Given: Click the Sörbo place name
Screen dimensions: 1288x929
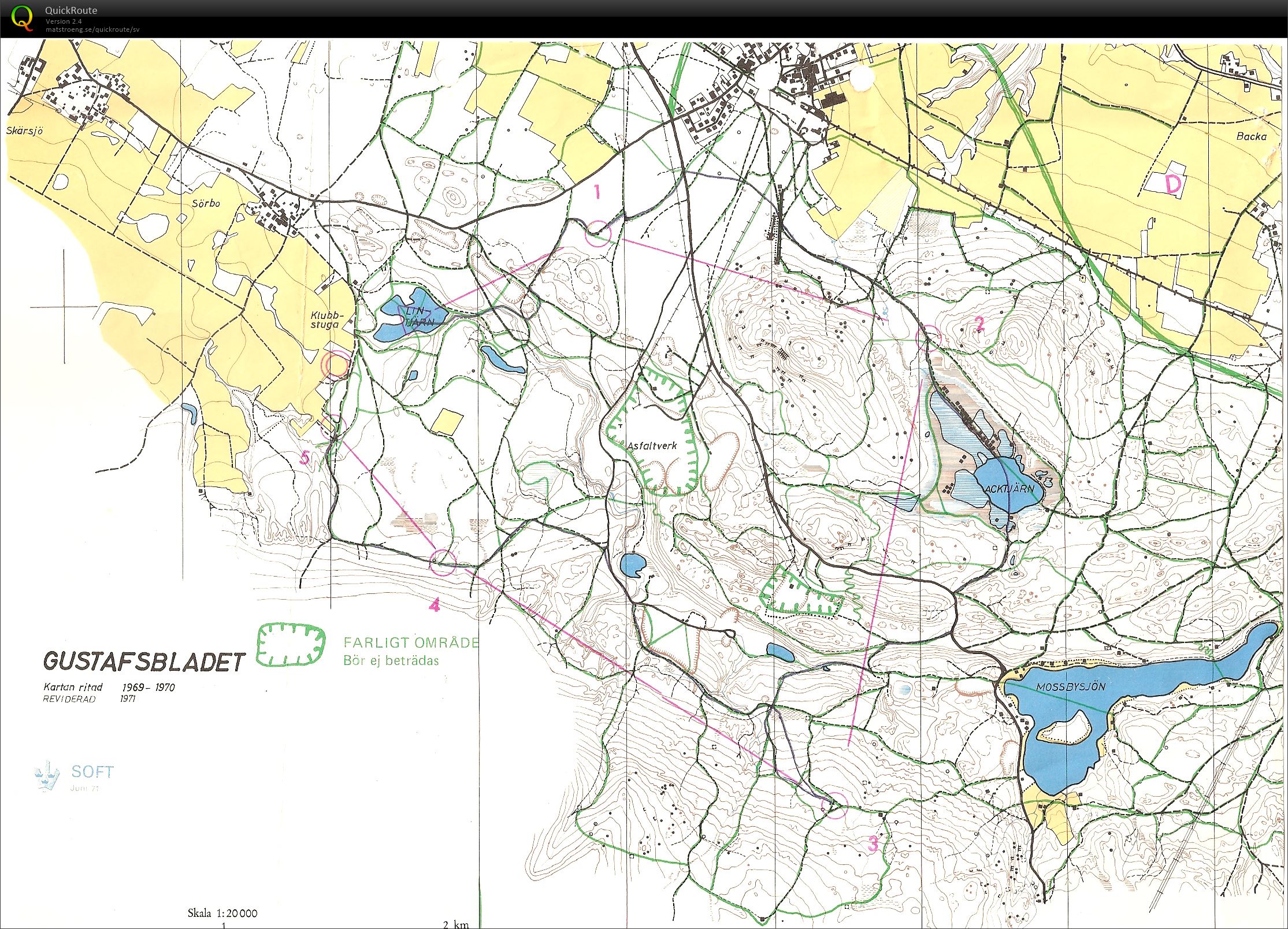Looking at the screenshot, I should (x=206, y=203).
